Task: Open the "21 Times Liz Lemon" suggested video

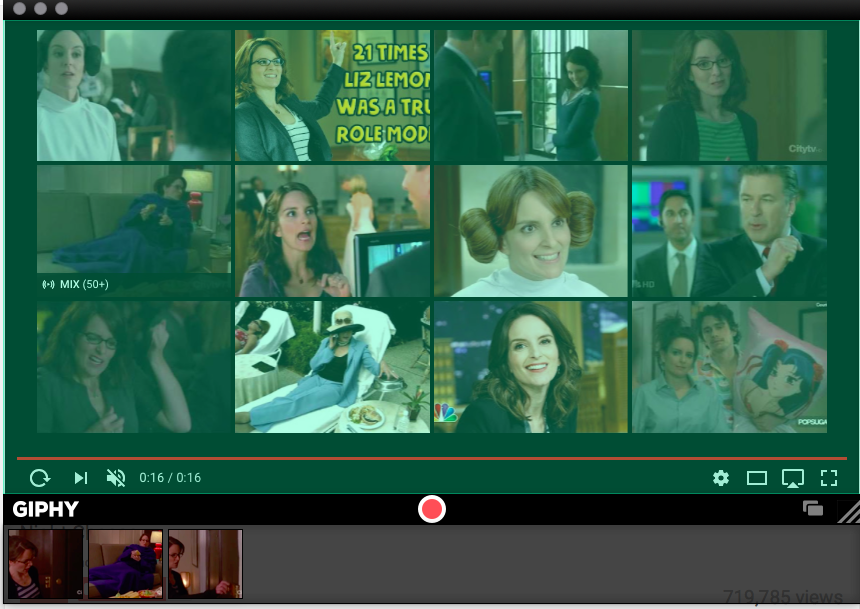Action: 332,95
